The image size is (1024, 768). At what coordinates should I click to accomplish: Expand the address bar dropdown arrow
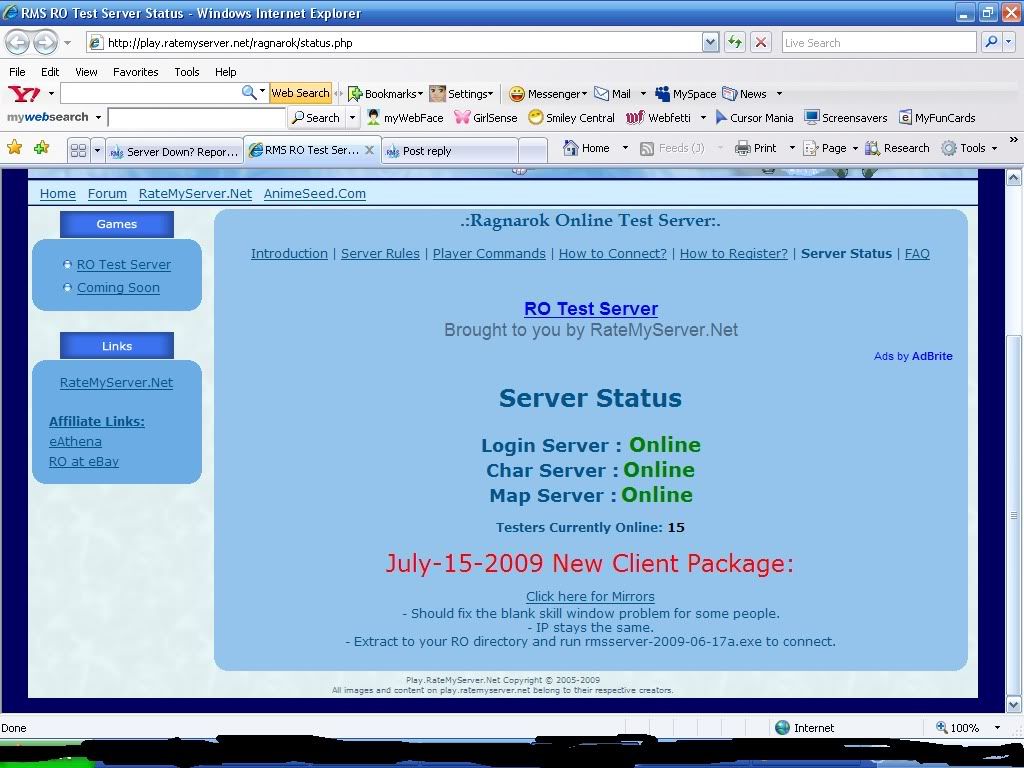point(711,42)
